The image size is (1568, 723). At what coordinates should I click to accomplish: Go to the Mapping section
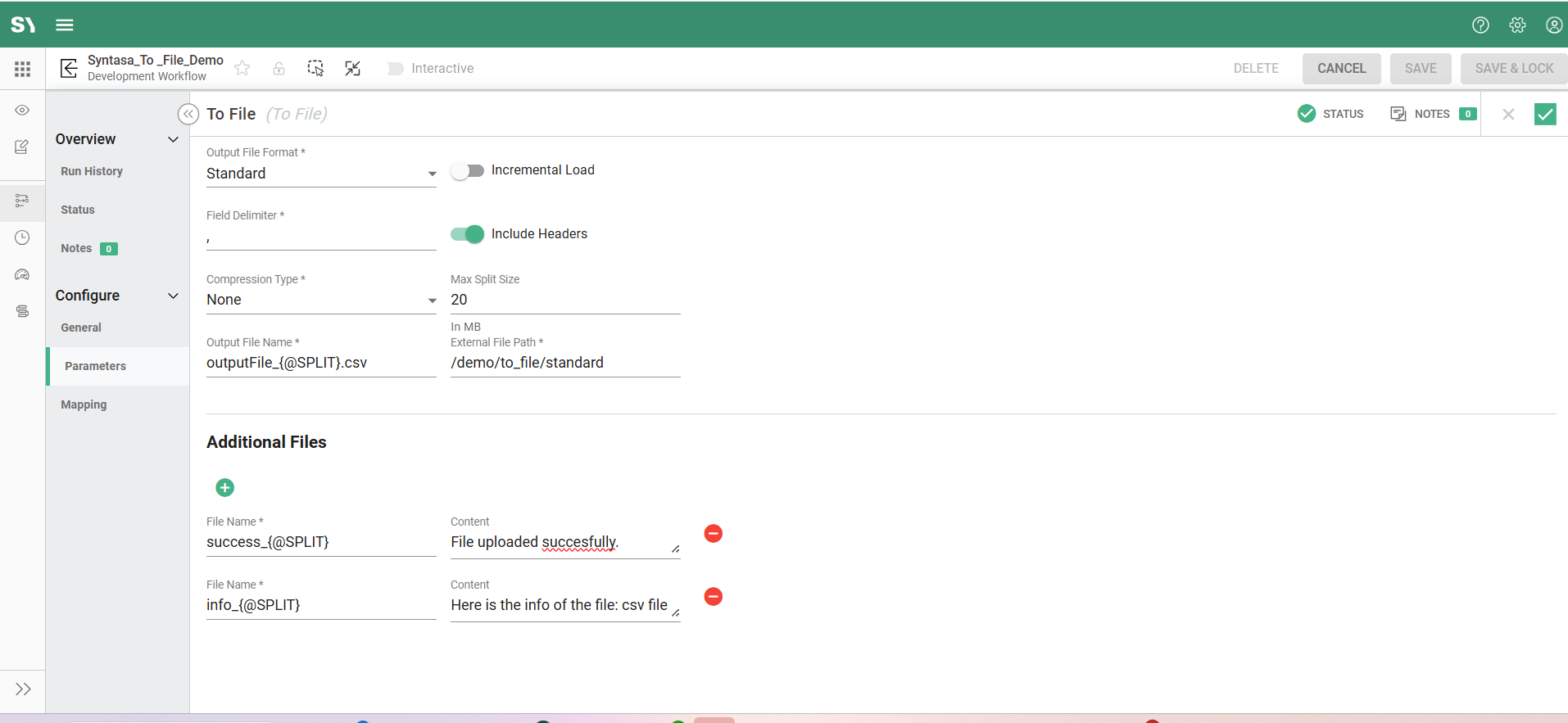[84, 404]
